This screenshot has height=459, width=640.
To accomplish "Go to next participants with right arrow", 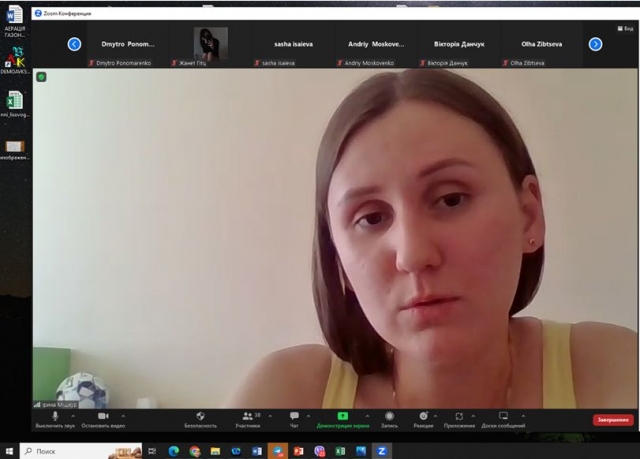I will 596,44.
